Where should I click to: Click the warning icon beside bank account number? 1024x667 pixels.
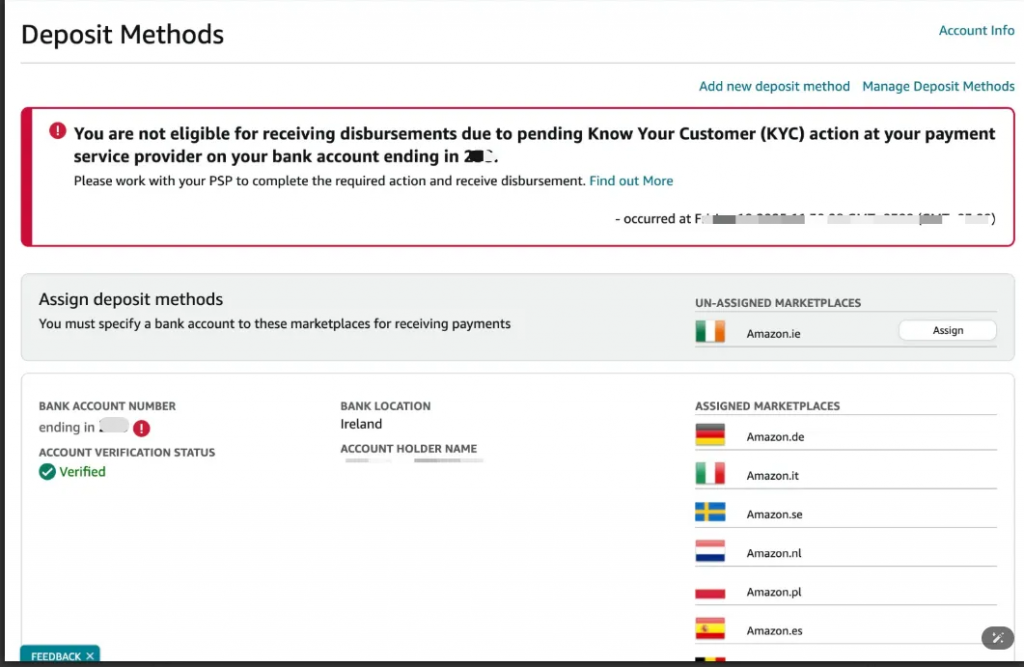141,428
